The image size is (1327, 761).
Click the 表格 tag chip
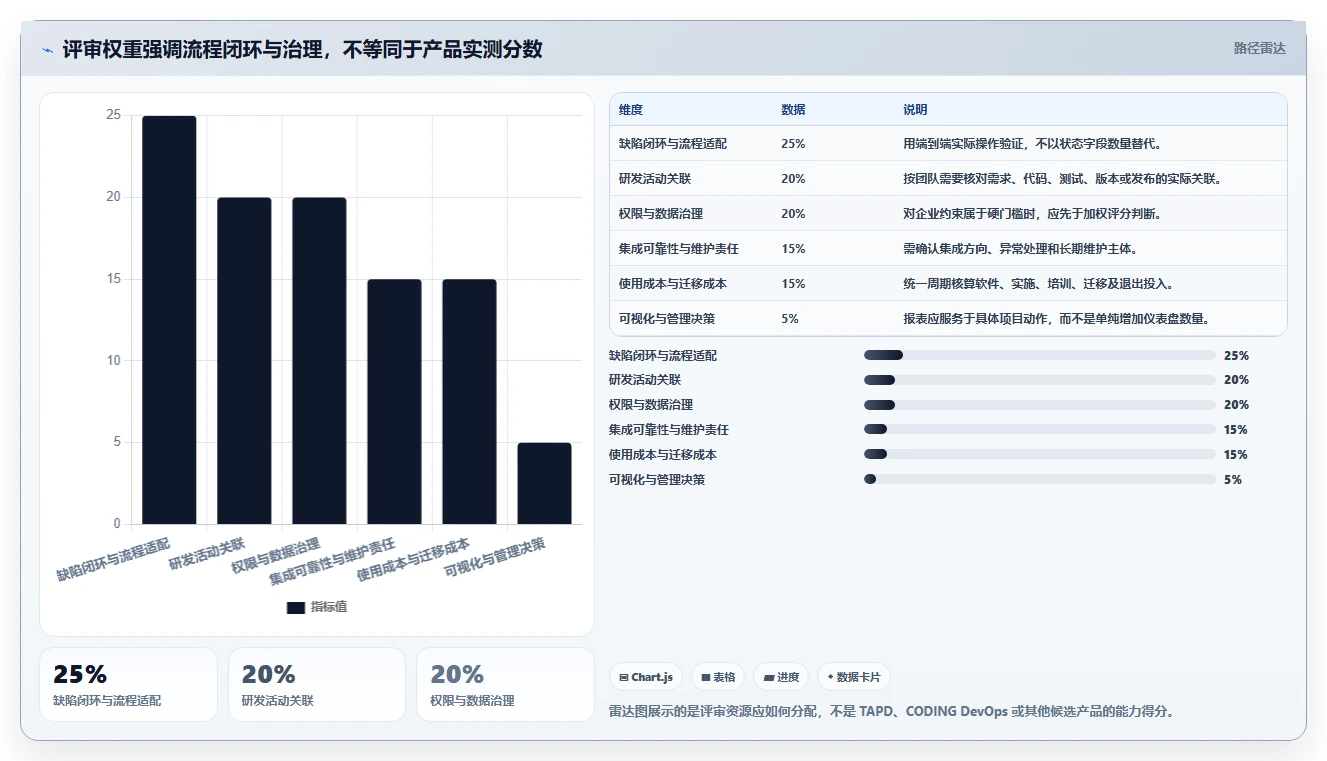pos(718,677)
